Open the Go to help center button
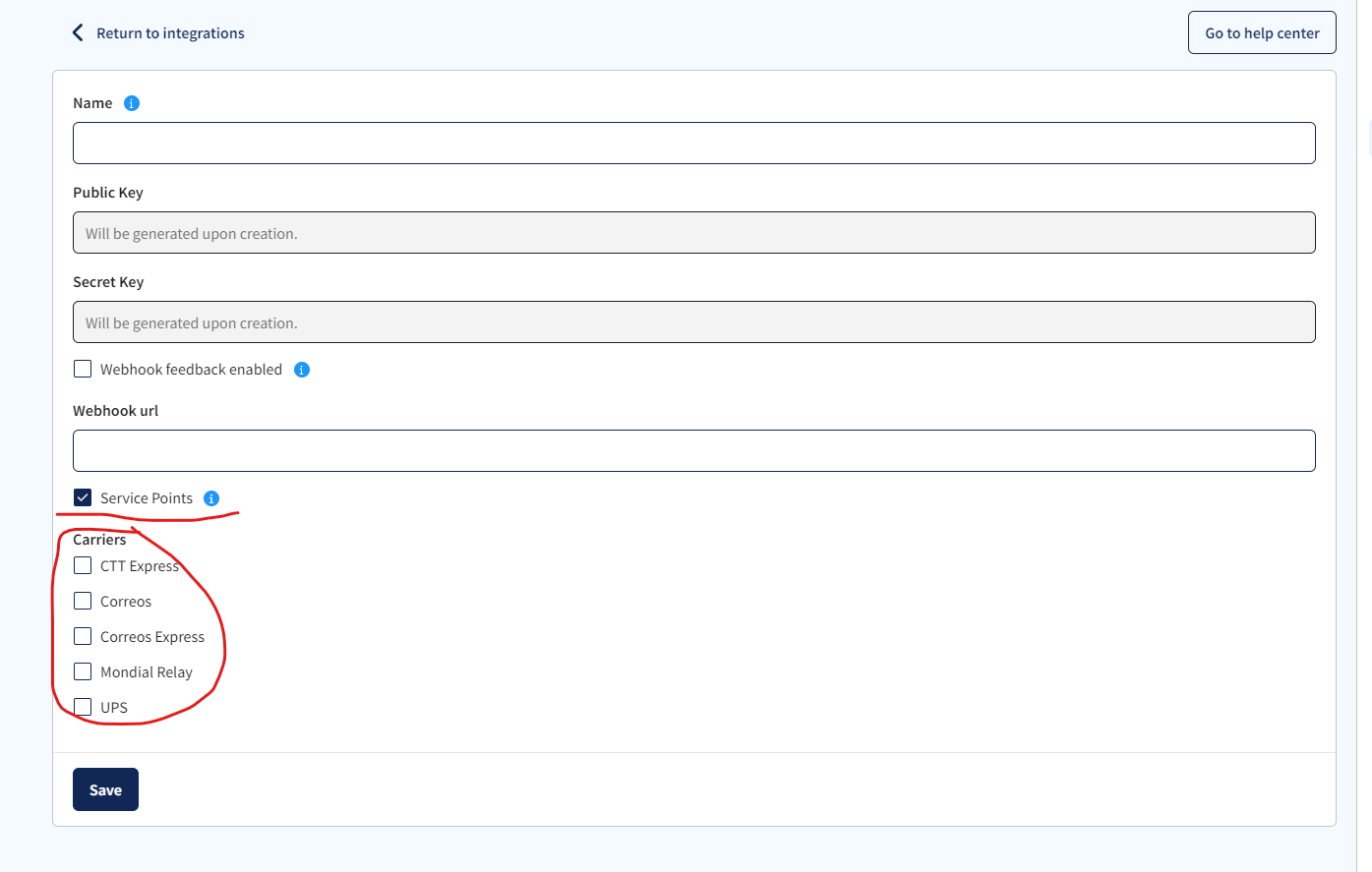1372x872 pixels. [1262, 32]
